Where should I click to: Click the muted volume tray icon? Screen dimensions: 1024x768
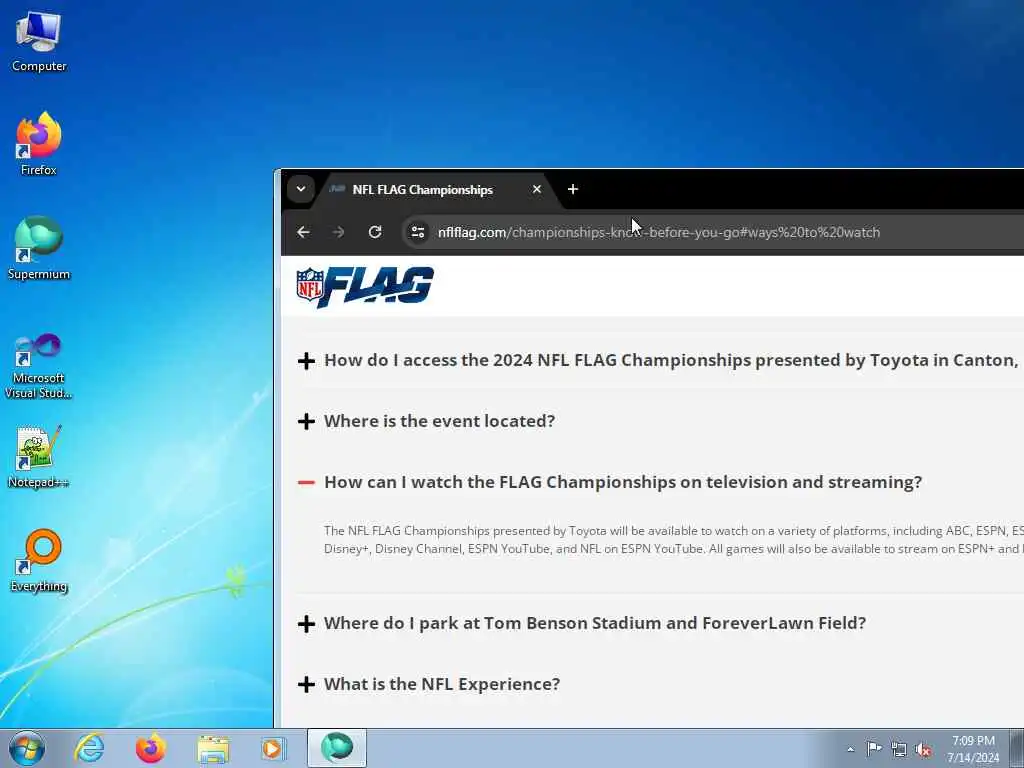point(923,749)
